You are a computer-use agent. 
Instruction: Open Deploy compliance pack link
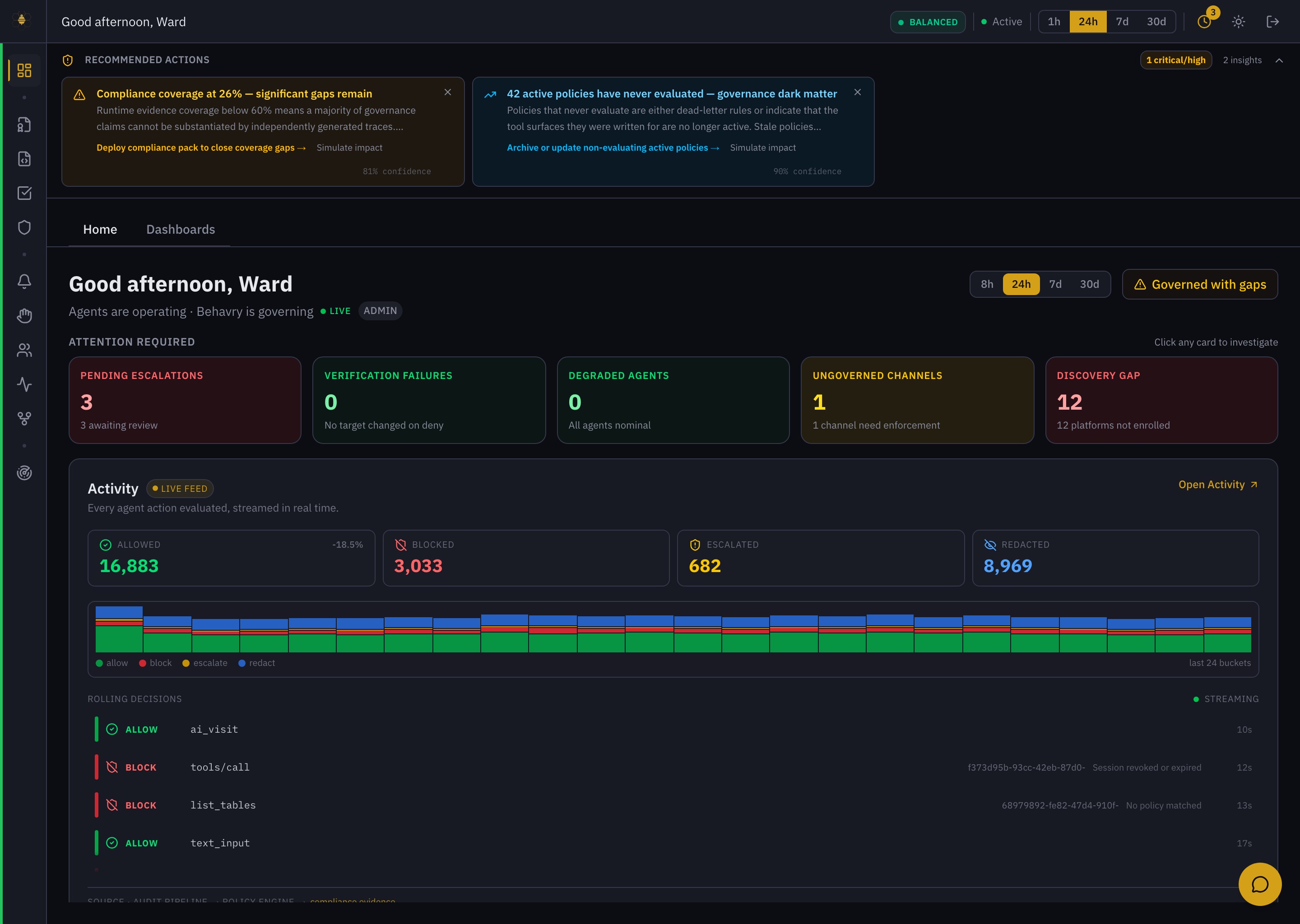201,148
